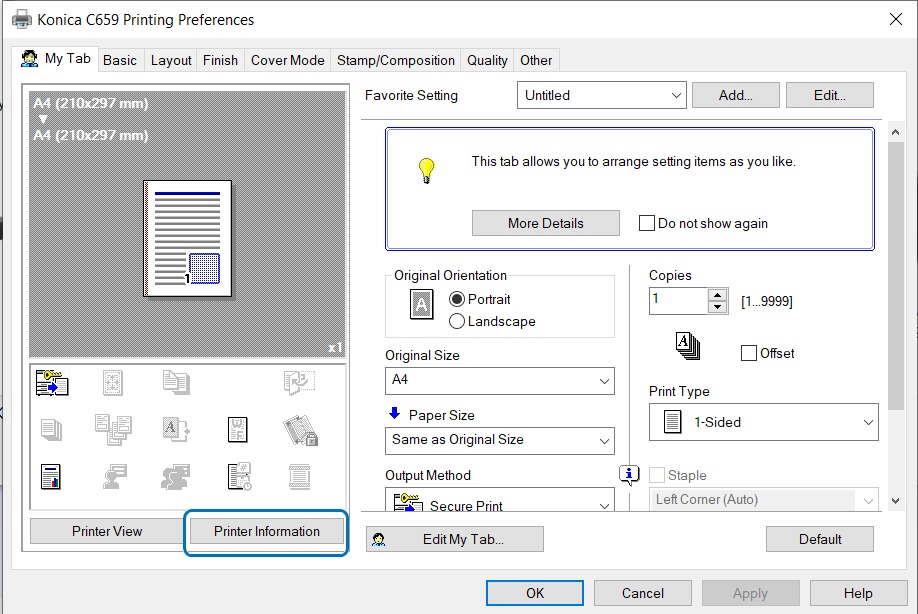Open the Favorite Setting Untitled dropdown
Image resolution: width=918 pixels, height=614 pixels.
tap(676, 95)
